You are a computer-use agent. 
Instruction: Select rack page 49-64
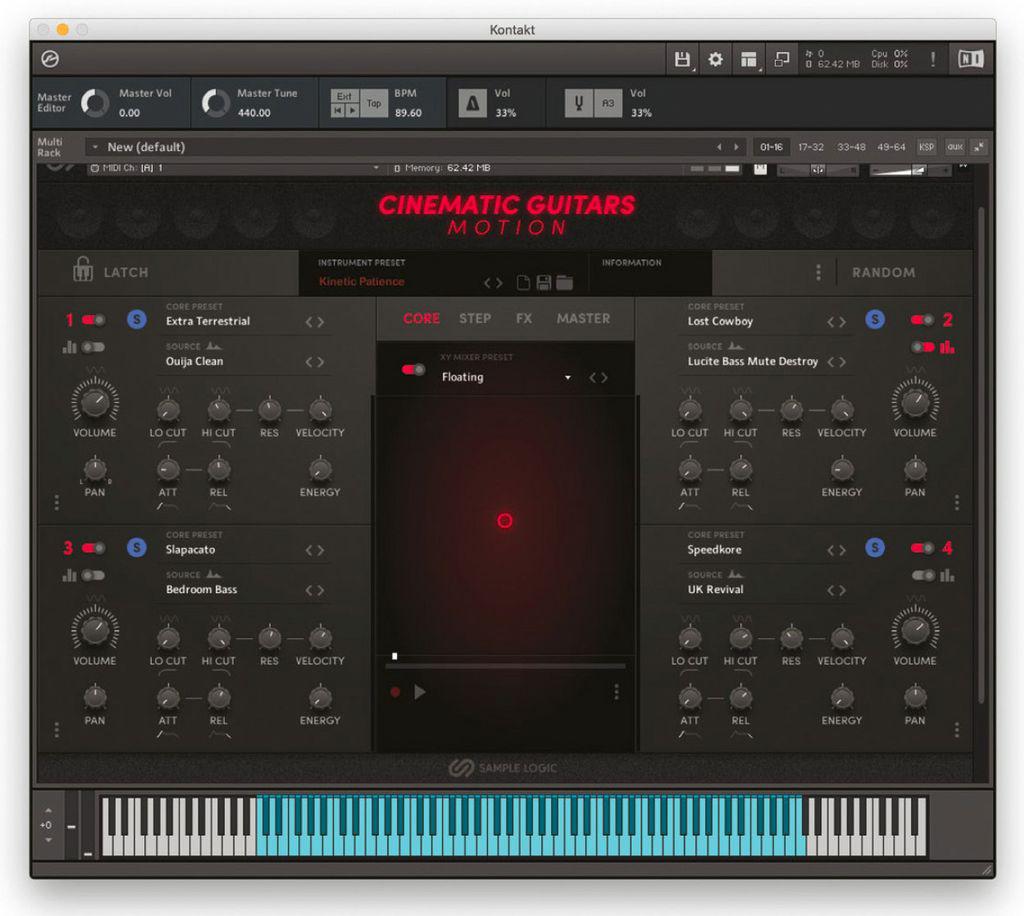891,147
